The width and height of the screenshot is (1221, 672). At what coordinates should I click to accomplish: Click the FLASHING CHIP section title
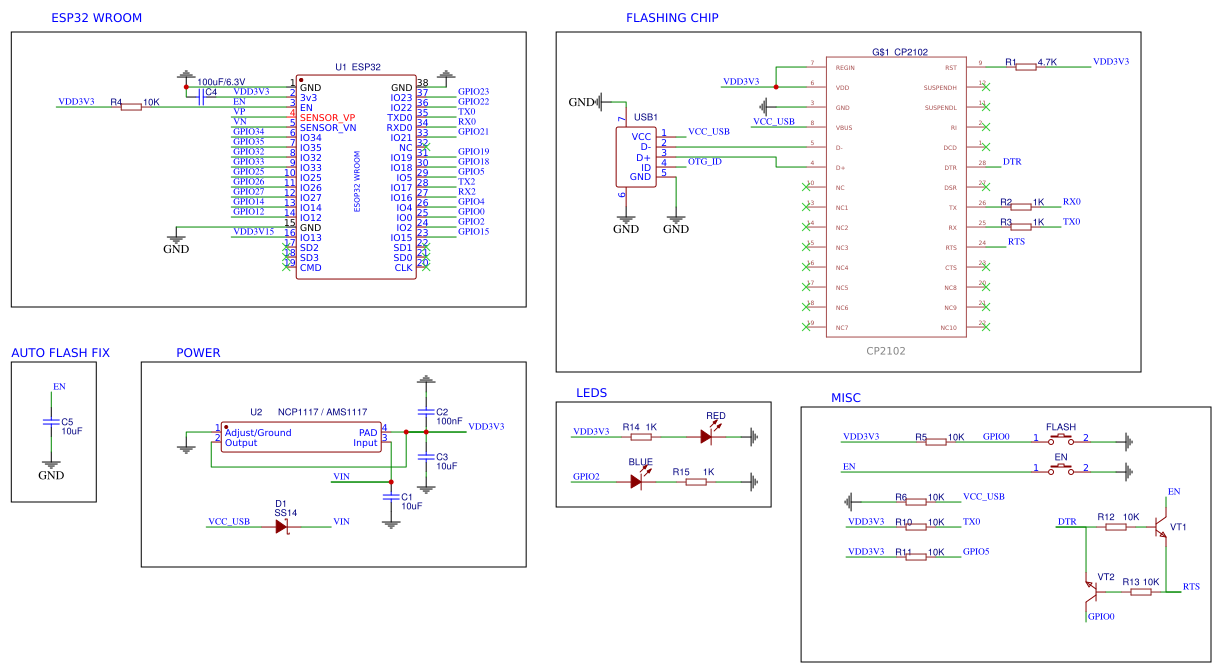tap(672, 18)
